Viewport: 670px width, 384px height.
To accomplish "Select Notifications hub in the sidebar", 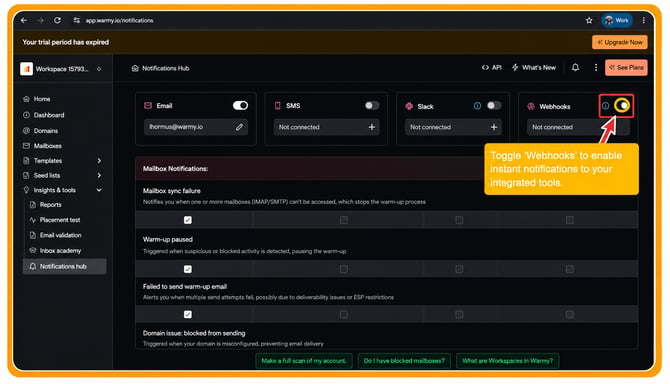I will pos(64,266).
